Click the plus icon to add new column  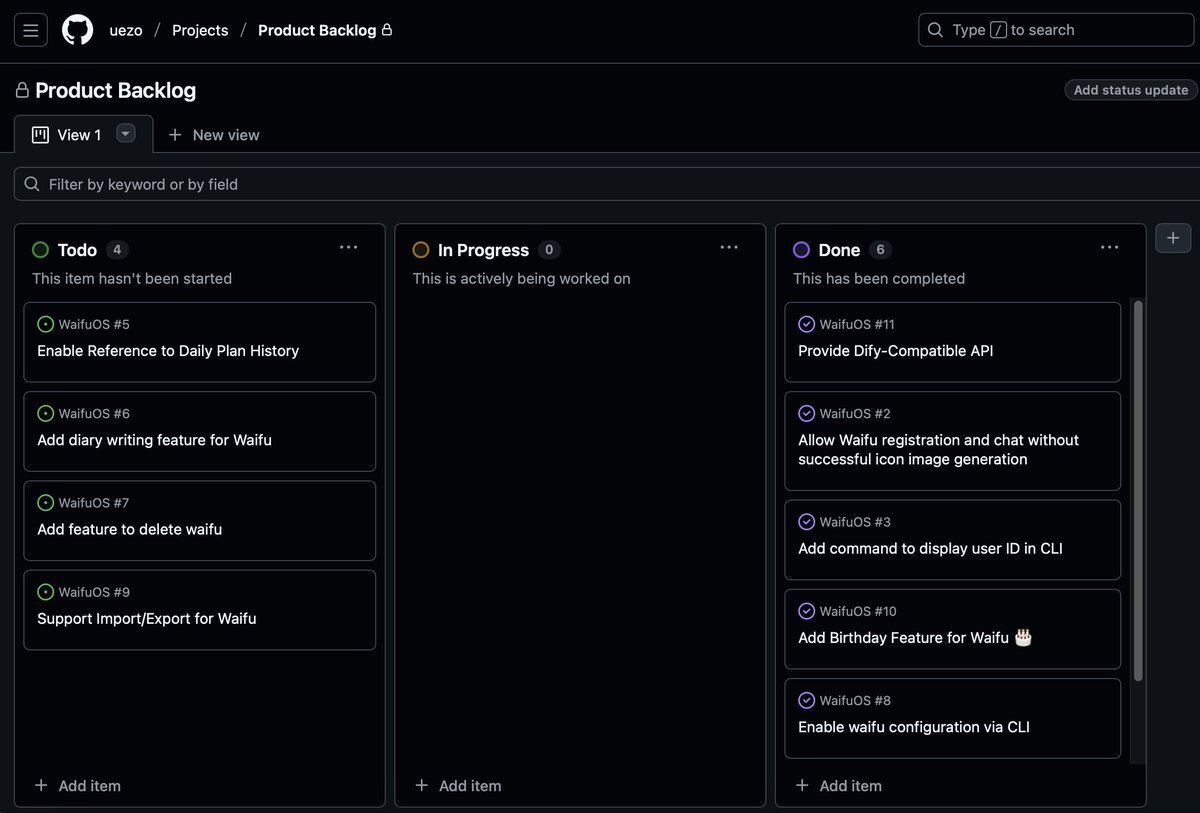pos(1173,238)
